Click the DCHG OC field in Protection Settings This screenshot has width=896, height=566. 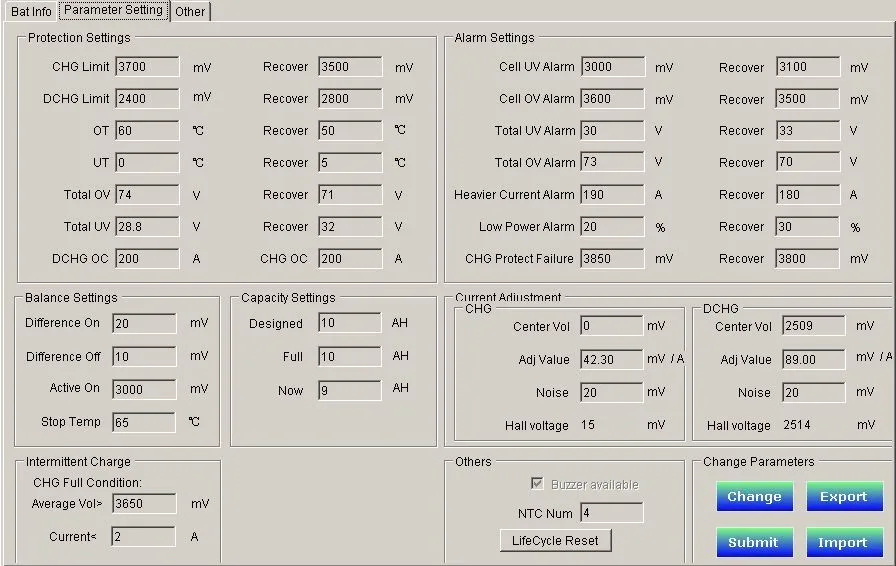pos(147,258)
